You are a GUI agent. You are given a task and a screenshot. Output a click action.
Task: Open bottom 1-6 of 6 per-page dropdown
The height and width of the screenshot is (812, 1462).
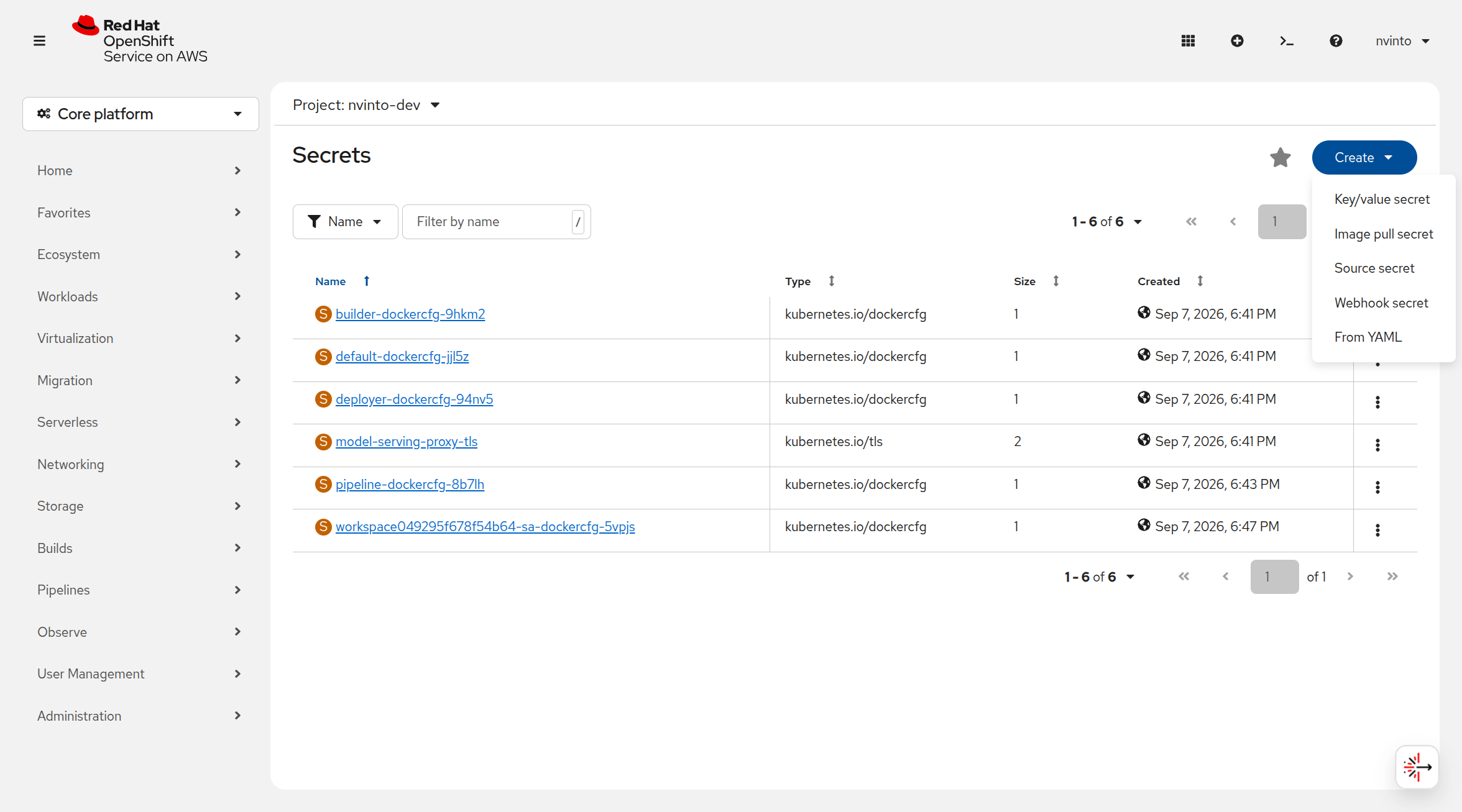(x=1099, y=577)
